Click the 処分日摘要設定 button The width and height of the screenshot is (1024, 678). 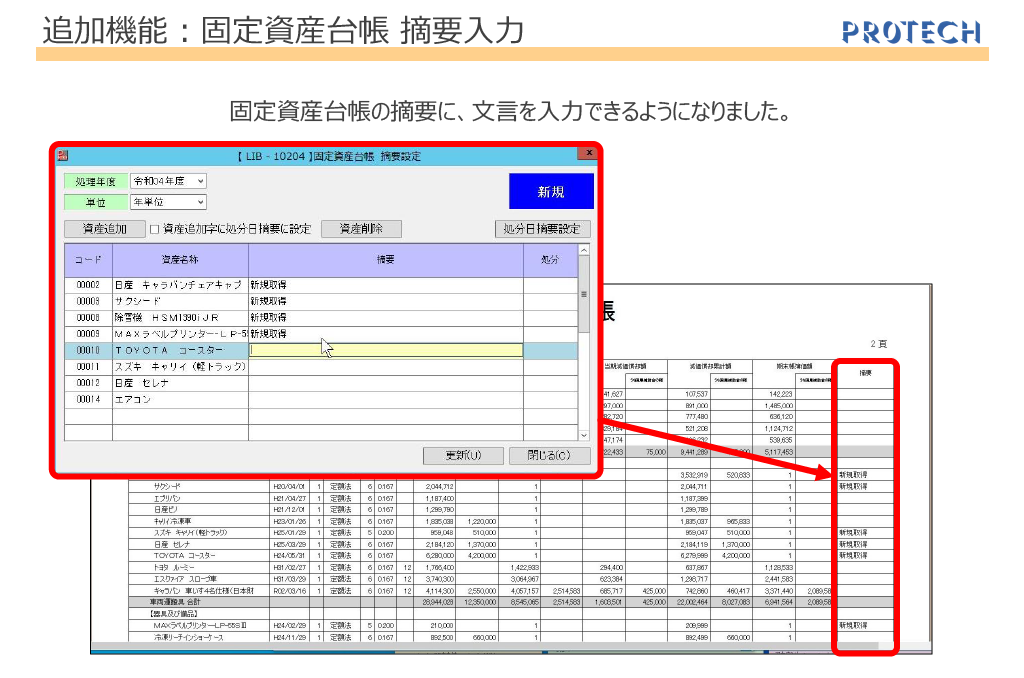point(543,229)
